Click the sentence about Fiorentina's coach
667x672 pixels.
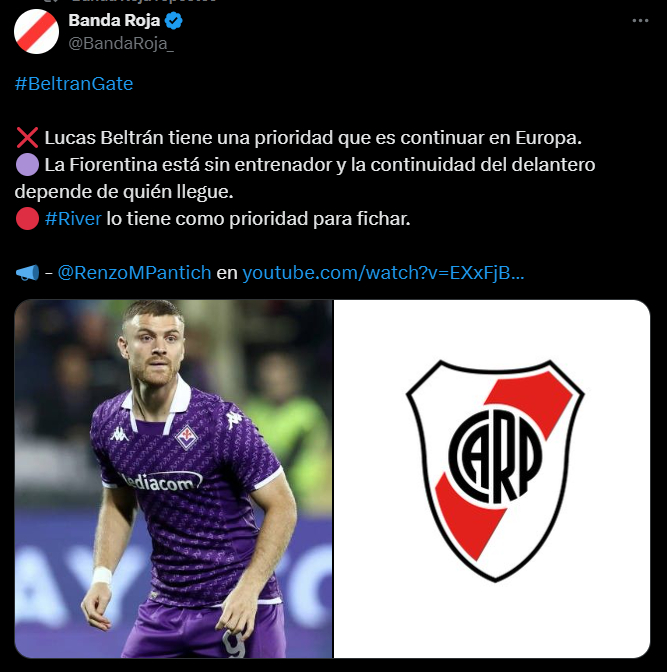coord(305,178)
